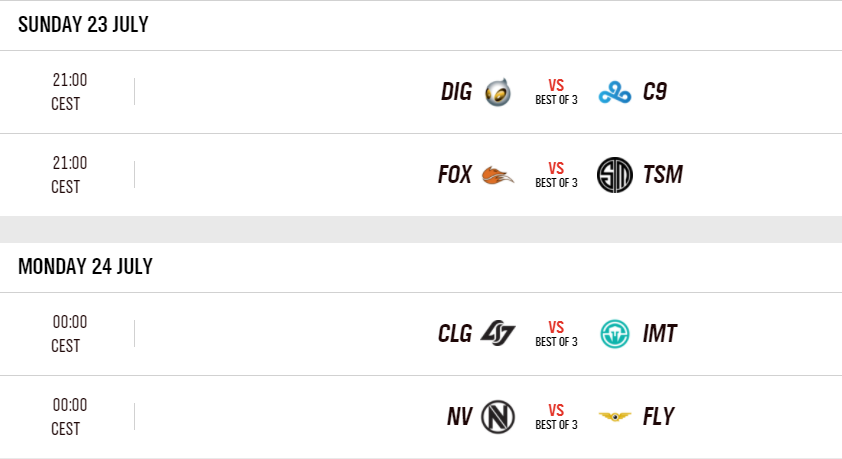This screenshot has height=459, width=842.
Task: Open the DIG team name link
Action: (456, 92)
